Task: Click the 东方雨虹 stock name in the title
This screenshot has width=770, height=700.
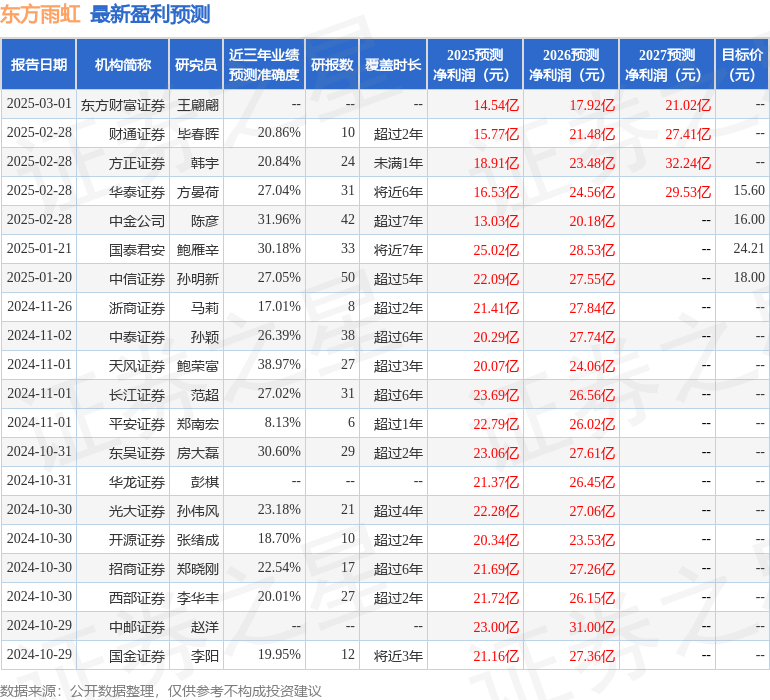Action: [41, 14]
